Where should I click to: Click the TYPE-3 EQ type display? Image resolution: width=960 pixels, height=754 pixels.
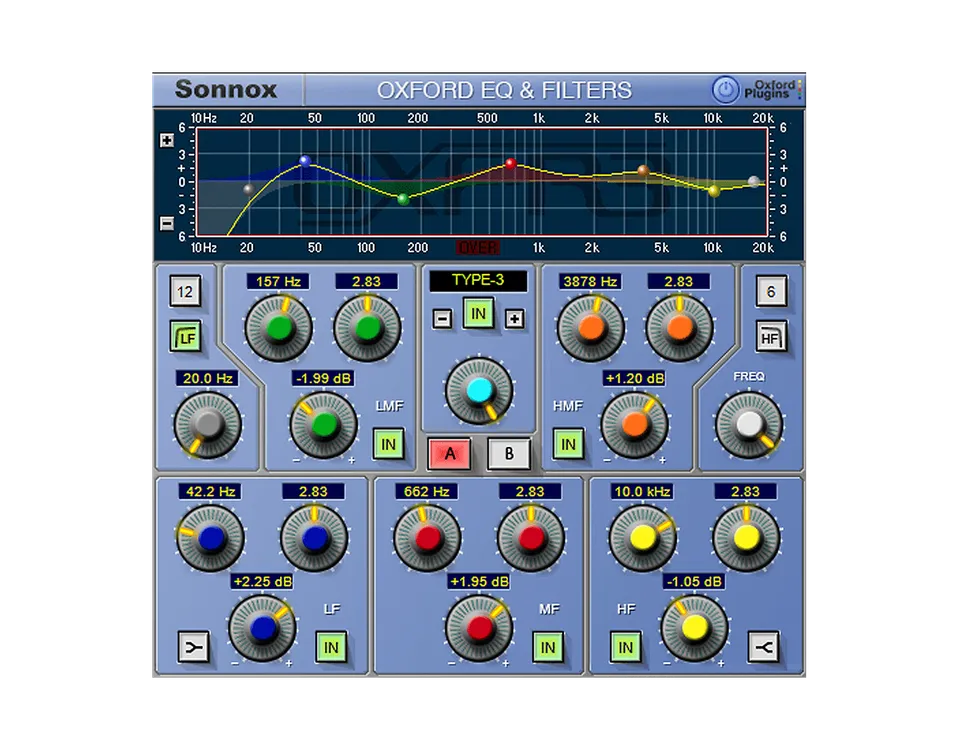(478, 280)
